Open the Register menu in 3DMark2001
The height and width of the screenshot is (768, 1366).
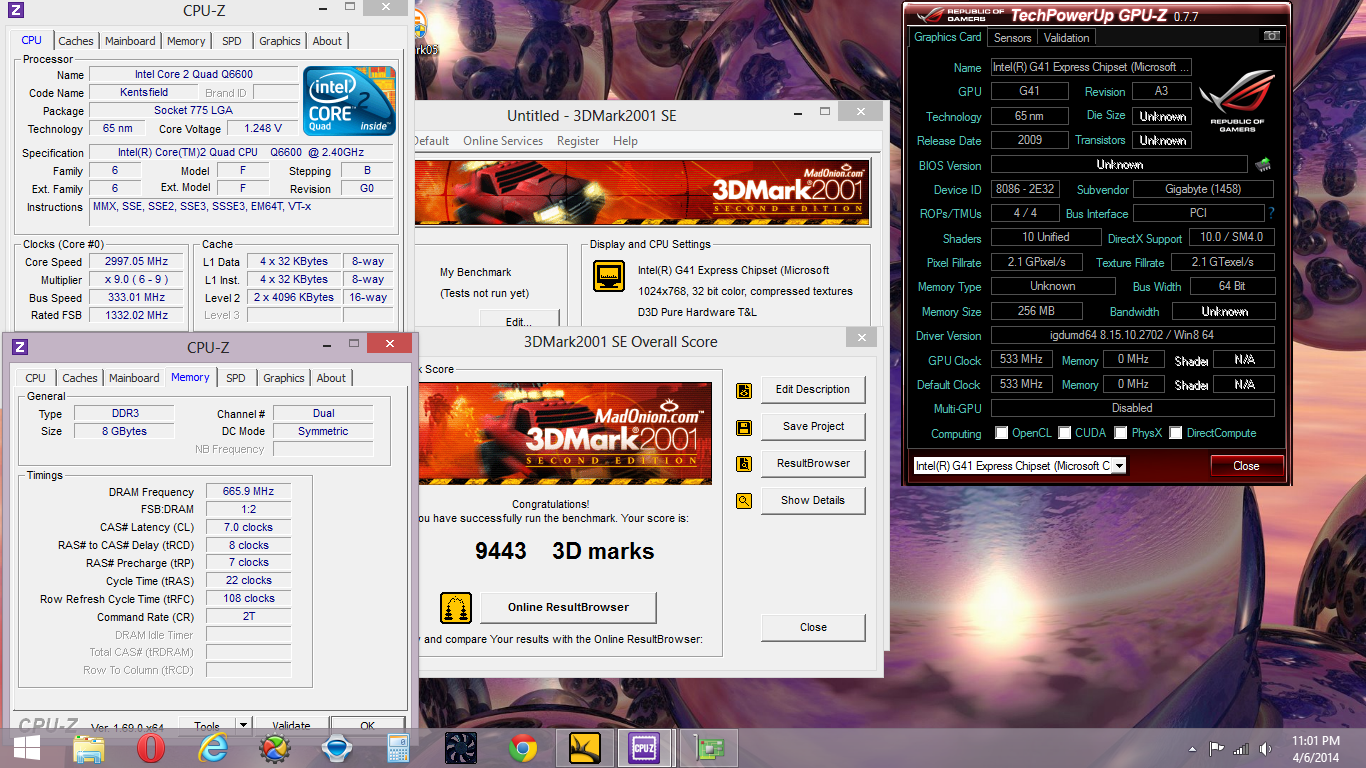(x=578, y=141)
